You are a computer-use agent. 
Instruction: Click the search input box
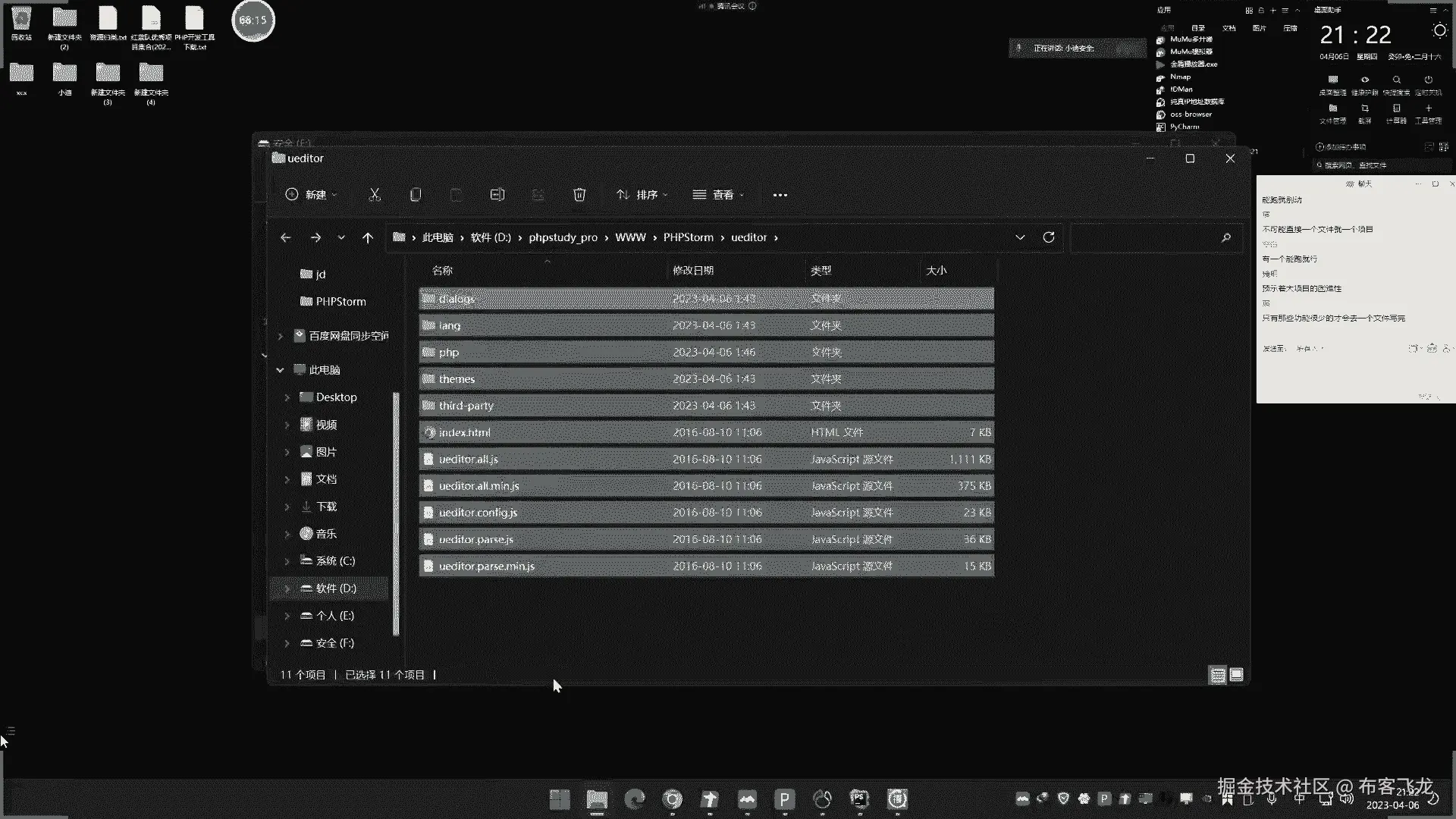tap(1145, 237)
